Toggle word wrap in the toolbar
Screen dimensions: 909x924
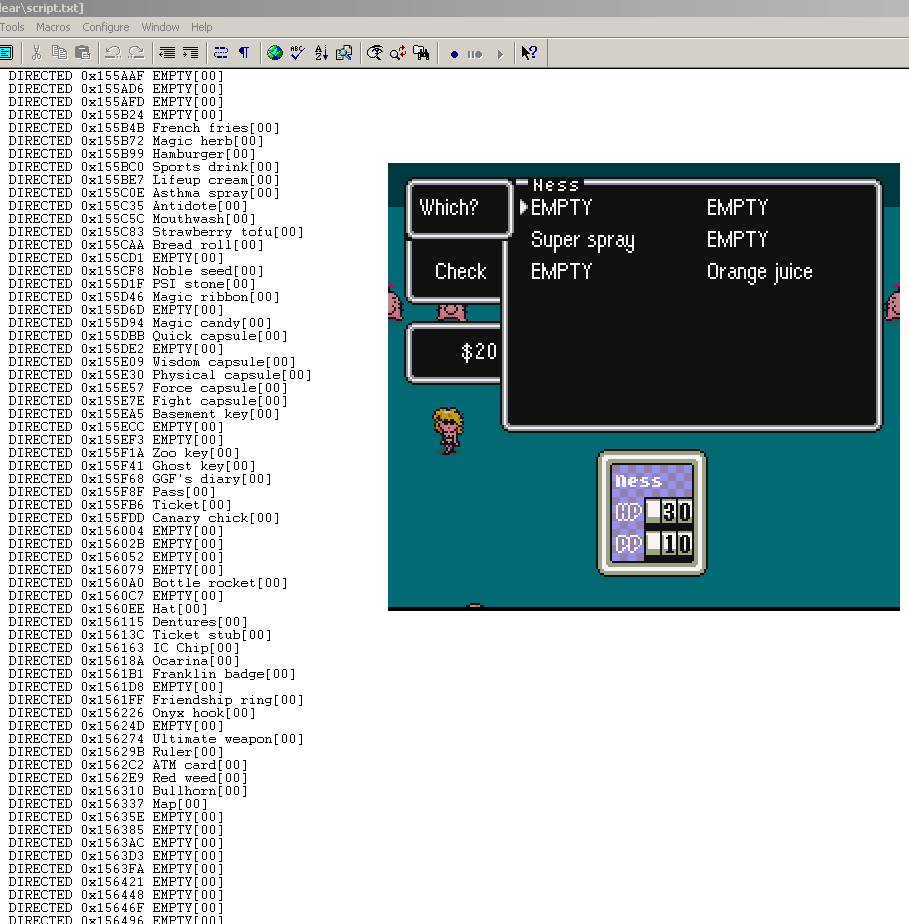[221, 53]
